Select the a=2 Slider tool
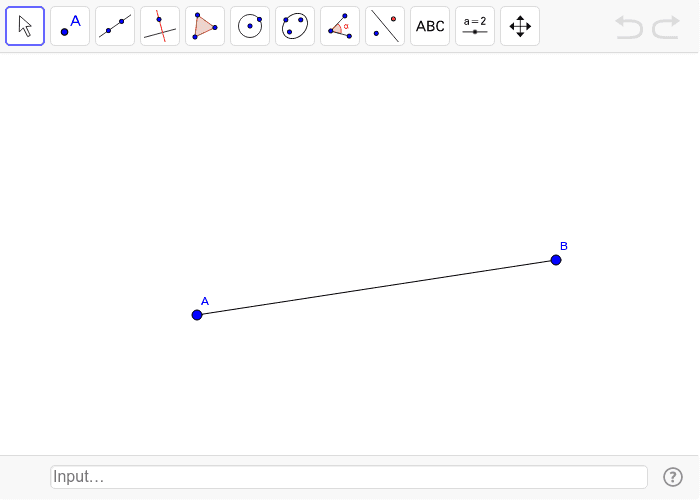 (x=475, y=26)
